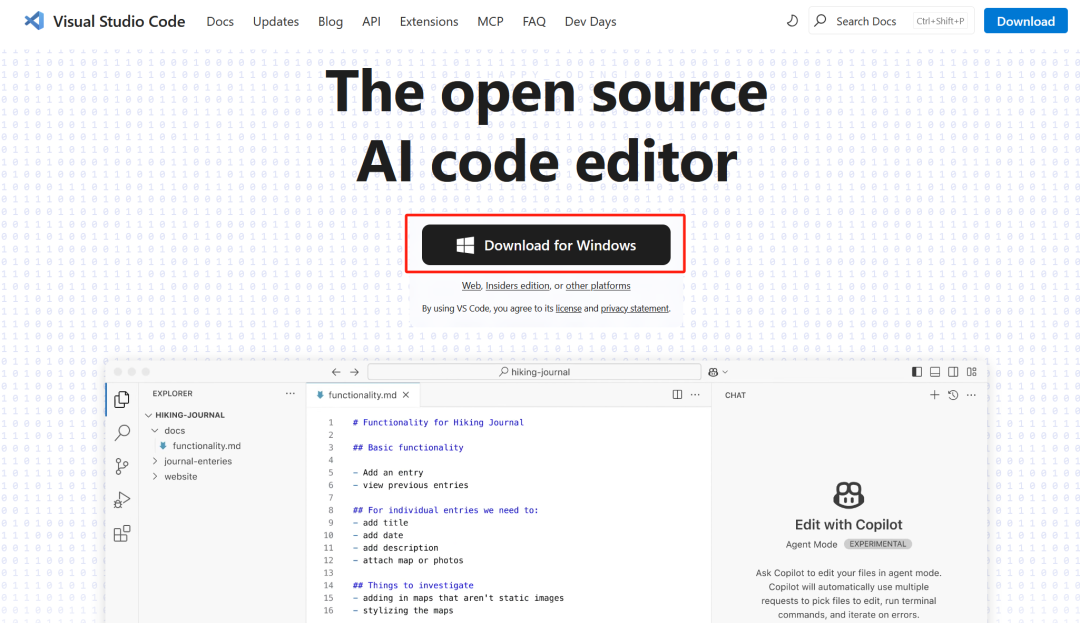Screen dimensions: 1080x623
Task: Toggle bottom panel layout icon
Action: 935,372
